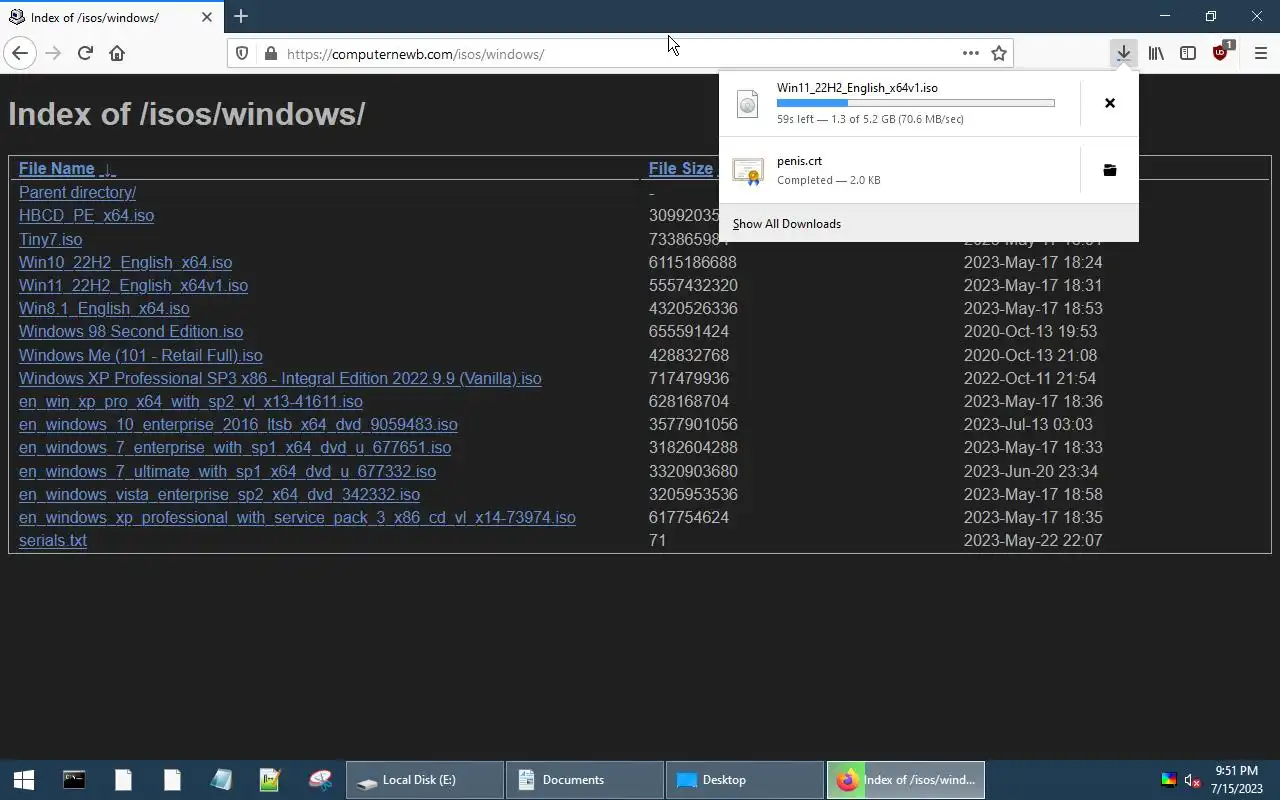The height and width of the screenshot is (800, 1280).
Task: Download en_win_xp_pro_x64_with_sp2 iso
Action: coord(190,401)
